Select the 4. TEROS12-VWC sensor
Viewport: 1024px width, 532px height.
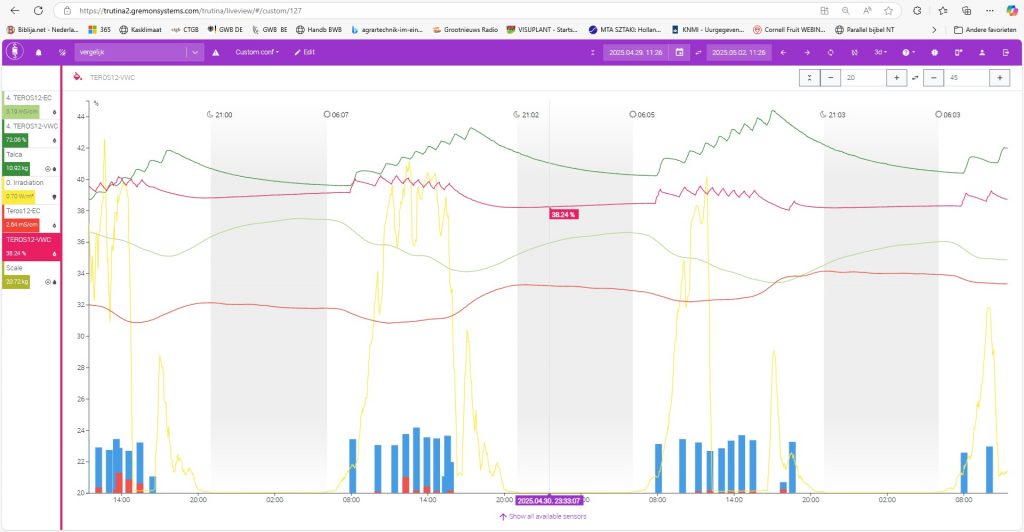(31, 133)
